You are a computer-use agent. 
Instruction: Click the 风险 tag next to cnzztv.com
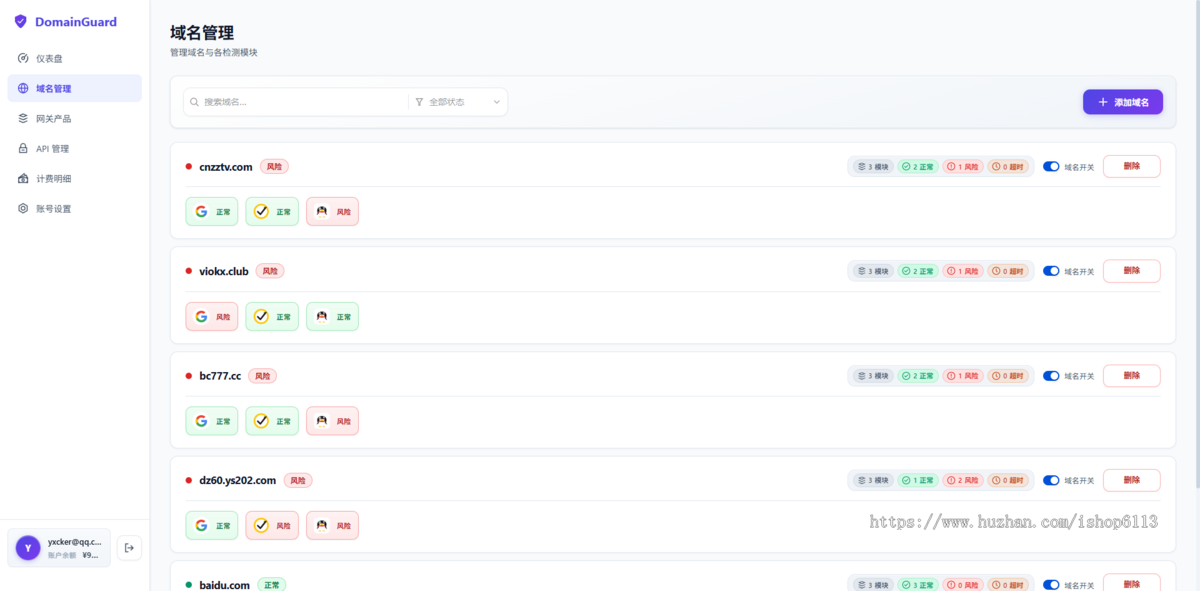[274, 167]
